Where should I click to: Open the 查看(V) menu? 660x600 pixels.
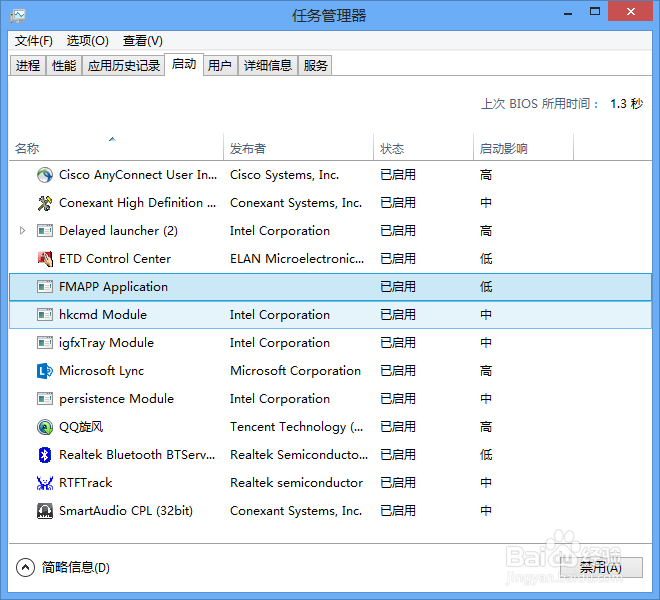[x=143, y=41]
